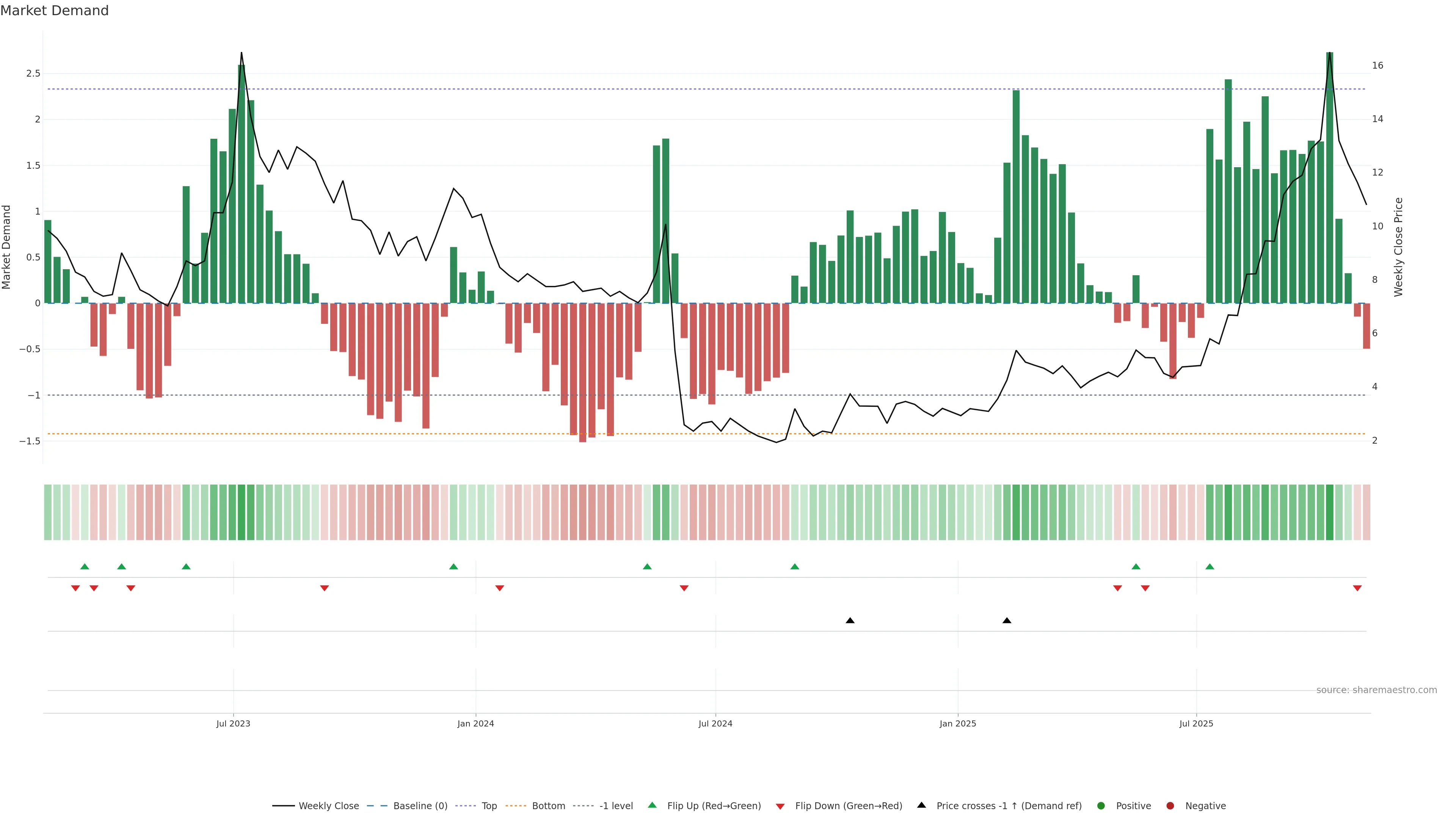
Task: Click the Weekly Close legend entry
Action: [x=328, y=805]
